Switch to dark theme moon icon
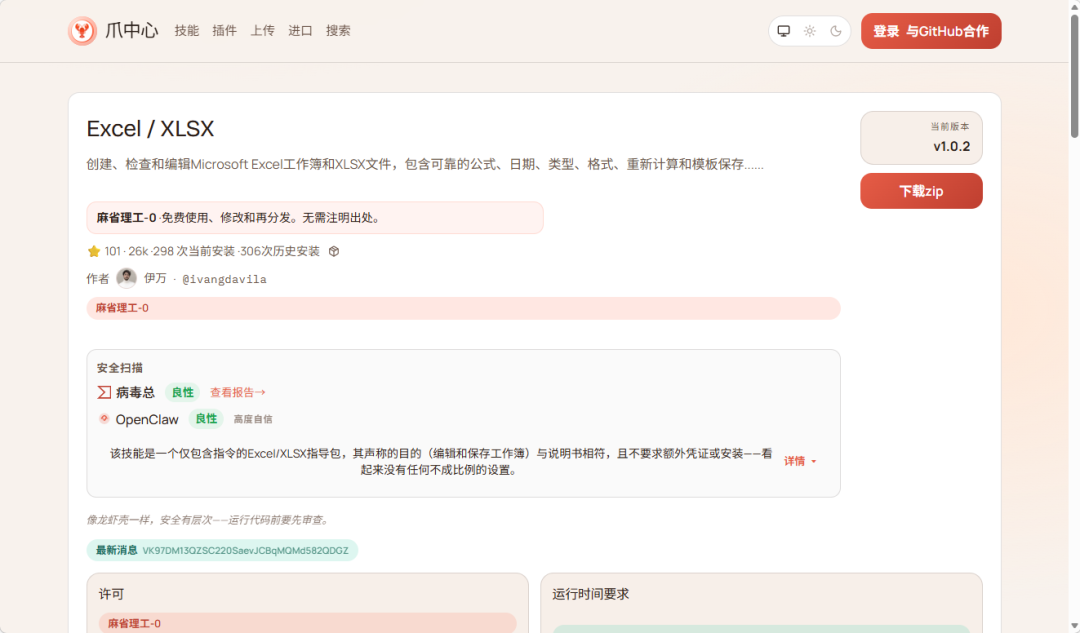This screenshot has height=633, width=1080. pos(835,31)
